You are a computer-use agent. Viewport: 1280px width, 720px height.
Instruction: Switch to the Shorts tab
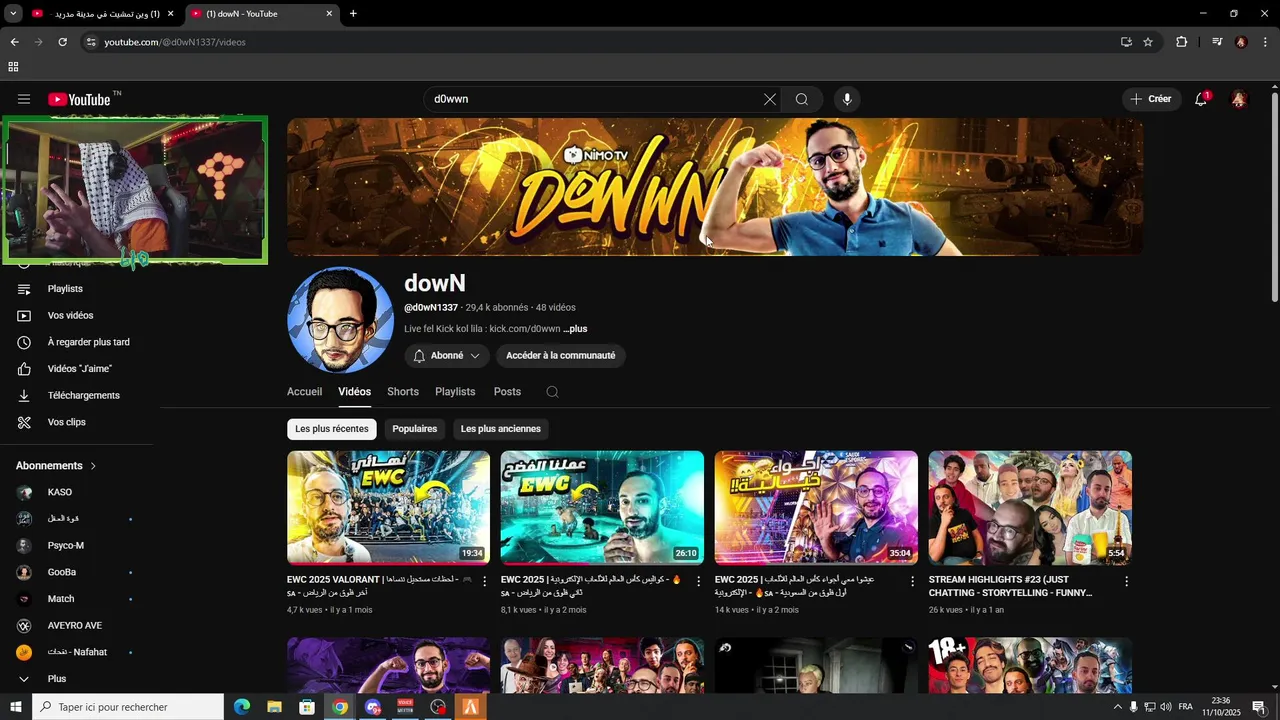(x=403, y=392)
